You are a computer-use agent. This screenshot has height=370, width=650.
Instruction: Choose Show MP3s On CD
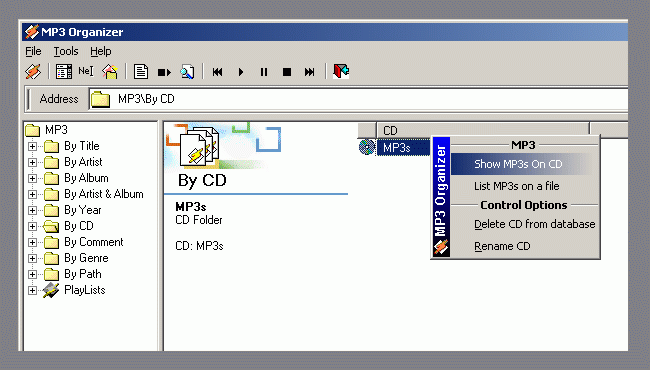click(524, 164)
